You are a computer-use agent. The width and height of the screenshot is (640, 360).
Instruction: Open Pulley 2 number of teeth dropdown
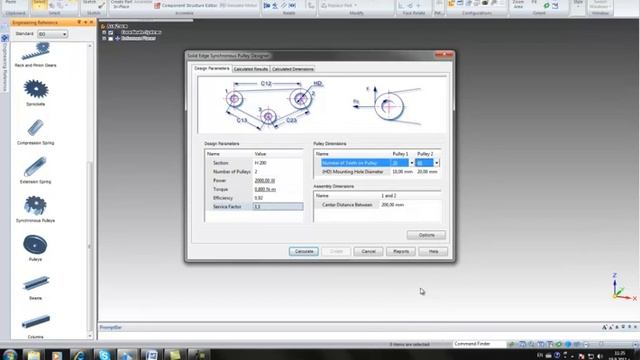pyautogui.click(x=436, y=163)
